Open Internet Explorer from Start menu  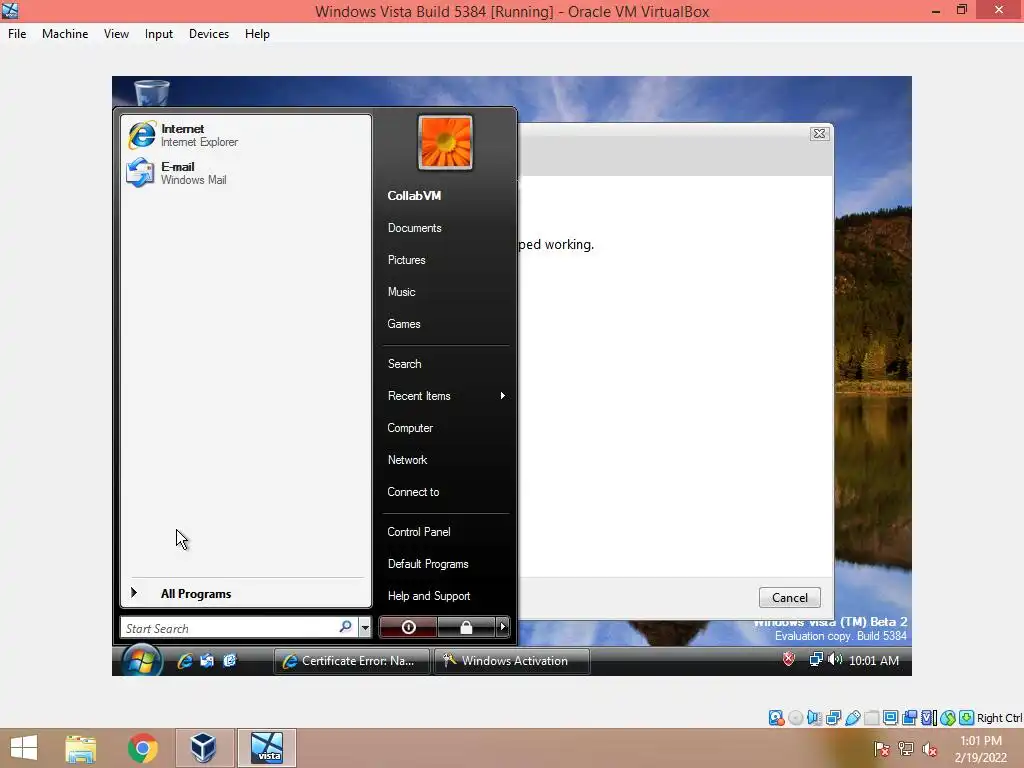coord(246,135)
